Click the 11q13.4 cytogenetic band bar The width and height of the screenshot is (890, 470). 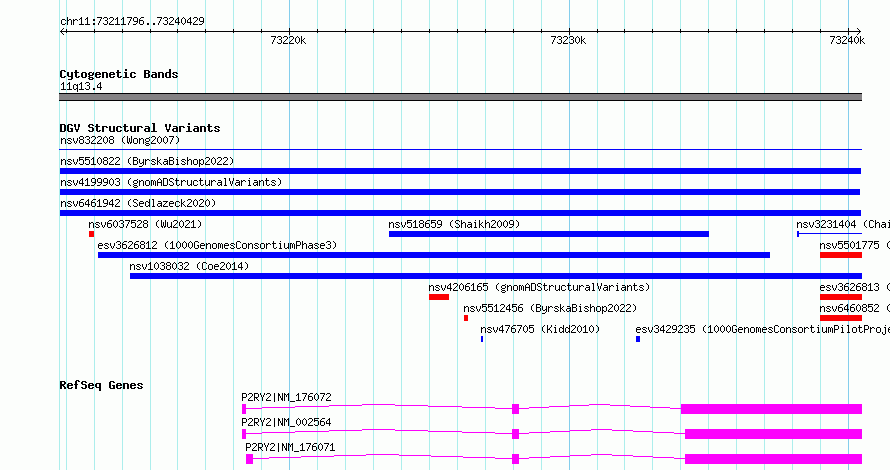pyautogui.click(x=460, y=97)
